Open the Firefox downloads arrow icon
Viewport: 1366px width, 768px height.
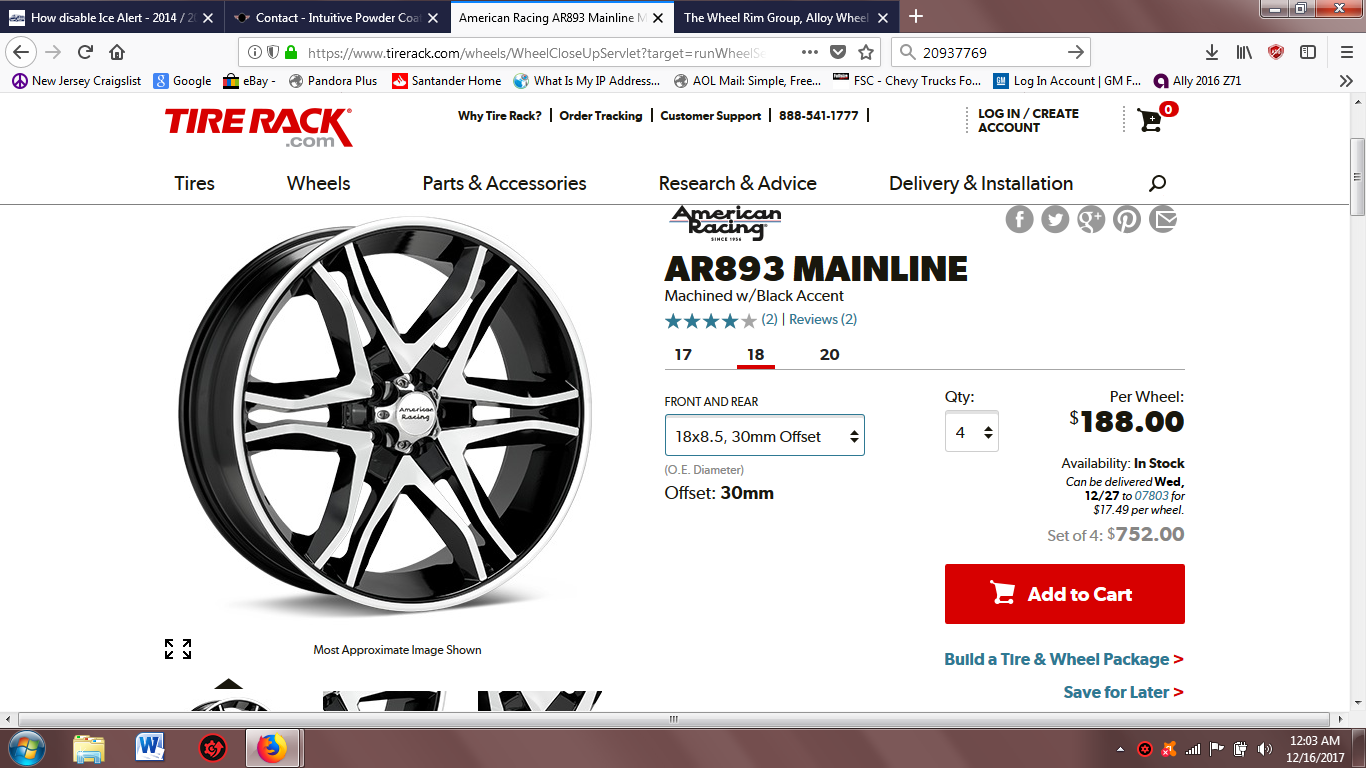coord(1212,52)
